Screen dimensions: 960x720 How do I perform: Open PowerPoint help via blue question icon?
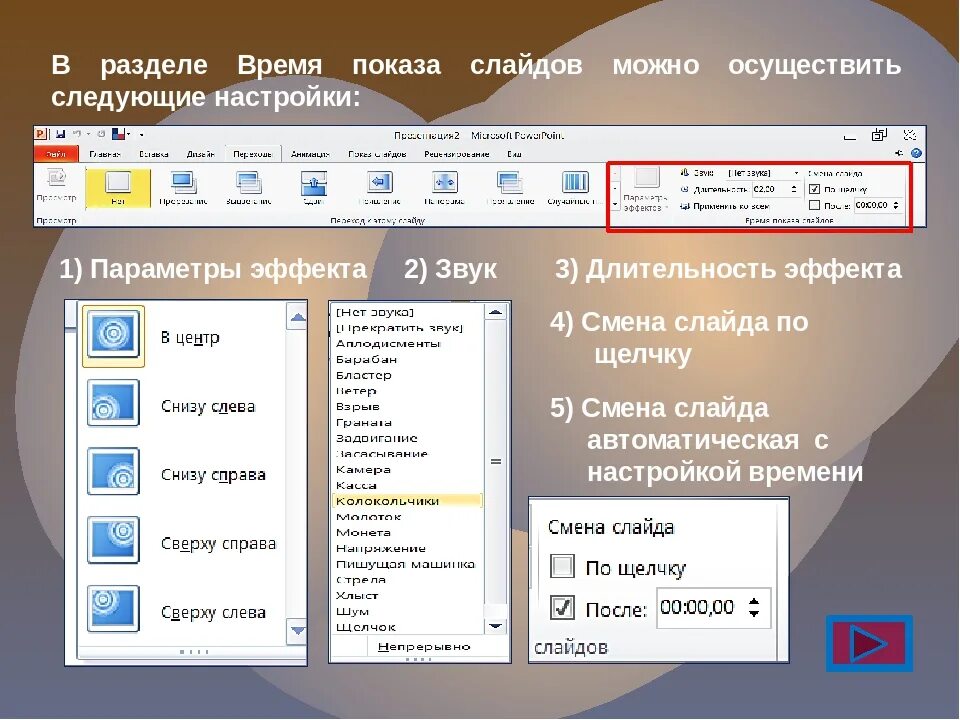pyautogui.click(x=916, y=153)
